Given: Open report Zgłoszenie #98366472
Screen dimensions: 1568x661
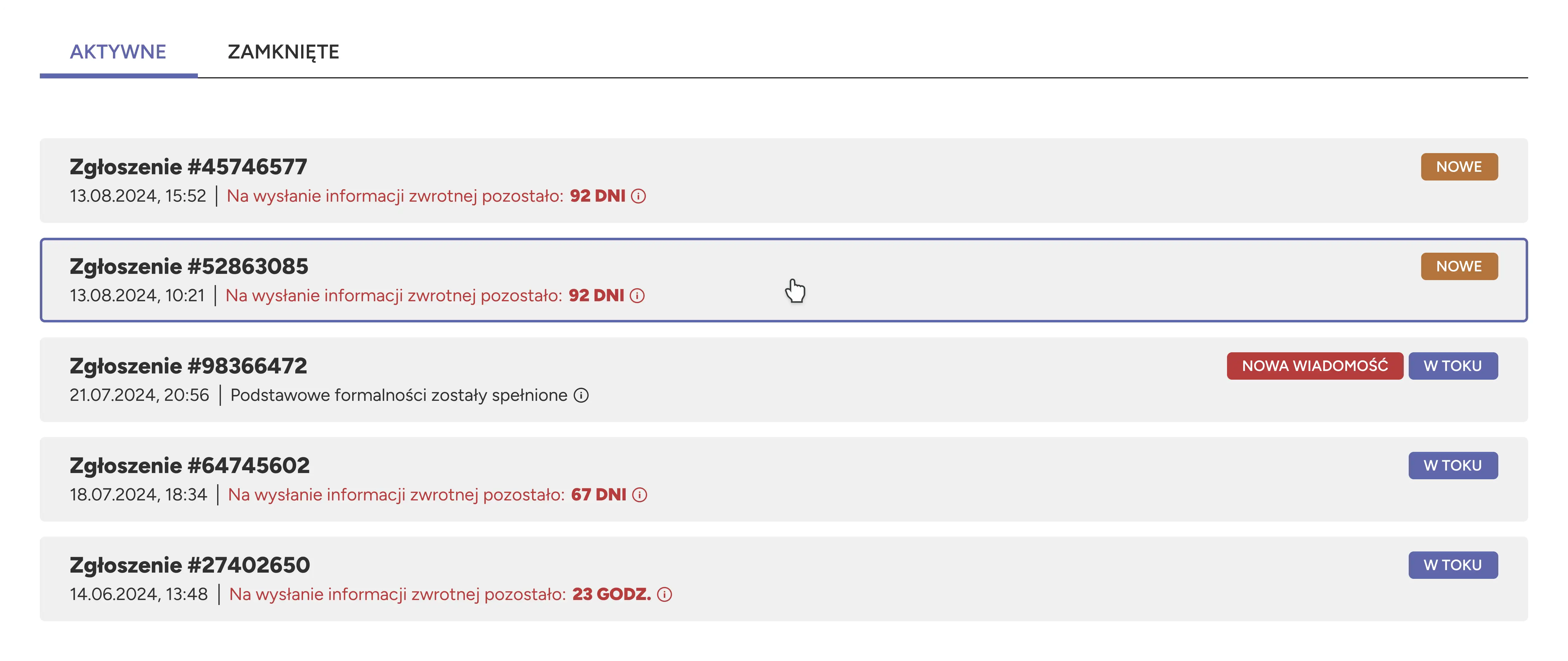Looking at the screenshot, I should [188, 366].
